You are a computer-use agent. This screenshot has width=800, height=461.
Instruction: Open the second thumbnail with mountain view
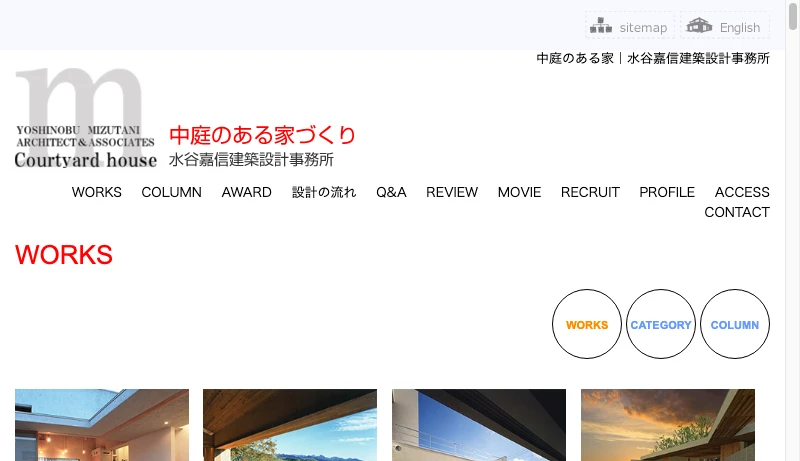tap(290, 425)
